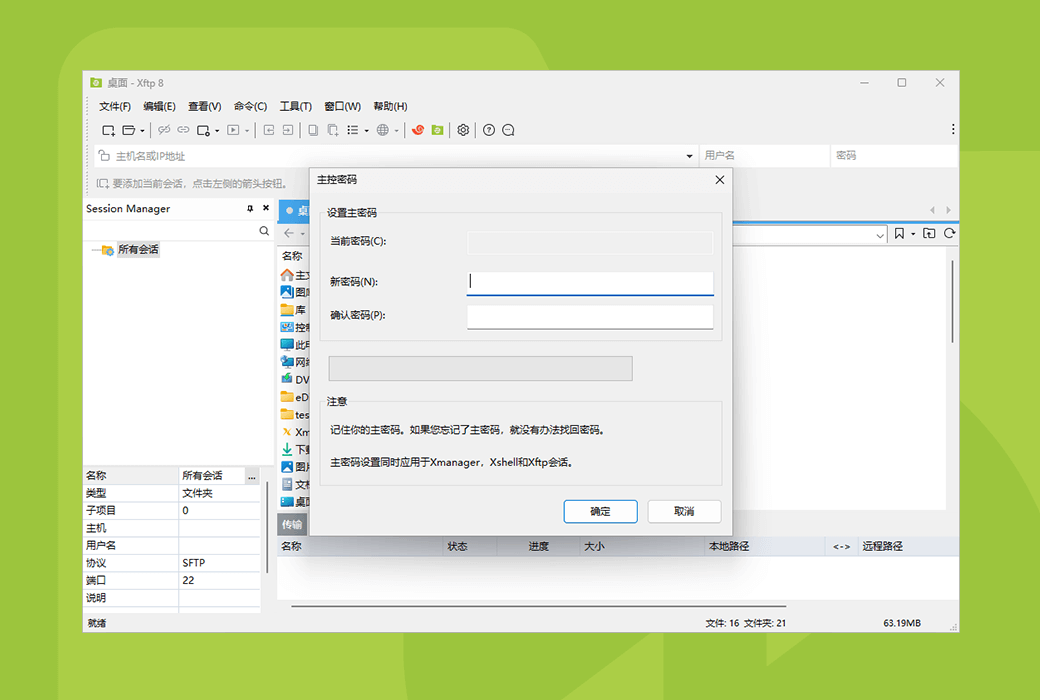Viewport: 1040px width, 700px height.
Task: Open the arrow next to the bookmark icon
Action: point(913,234)
